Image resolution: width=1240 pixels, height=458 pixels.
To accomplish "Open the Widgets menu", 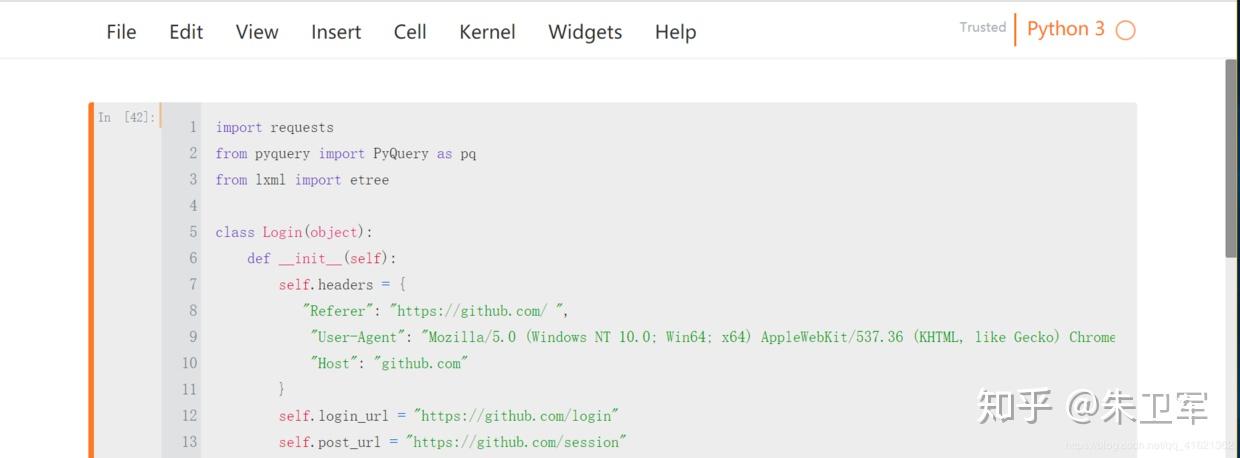I will pyautogui.click(x=585, y=32).
